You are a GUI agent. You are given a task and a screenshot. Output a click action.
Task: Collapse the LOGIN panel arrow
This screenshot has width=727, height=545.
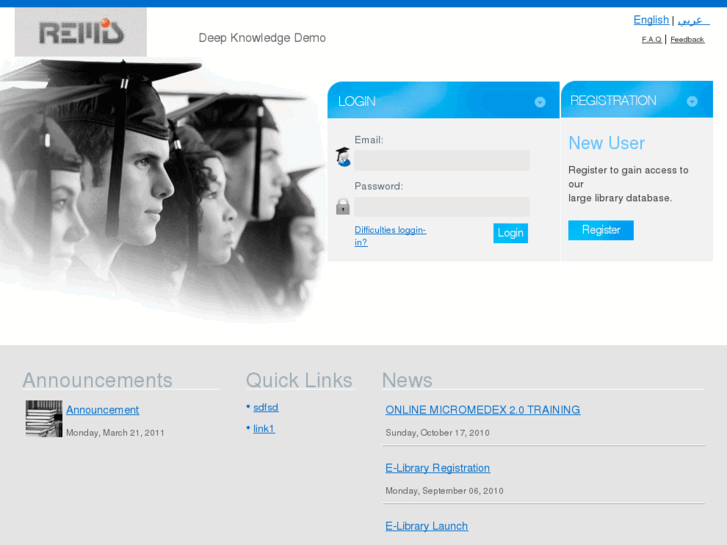click(x=540, y=102)
